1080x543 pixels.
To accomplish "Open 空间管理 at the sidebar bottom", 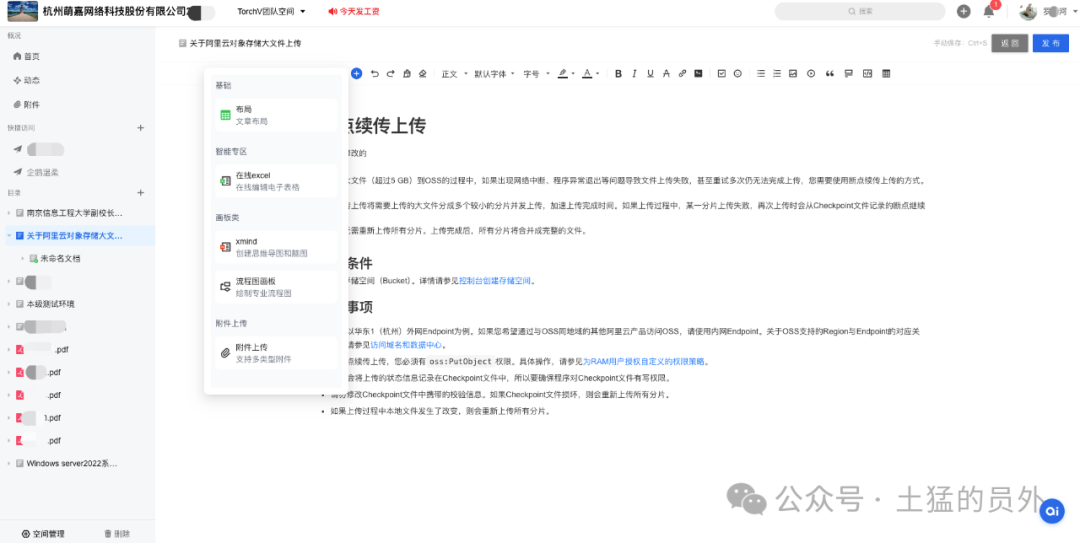I will point(43,533).
